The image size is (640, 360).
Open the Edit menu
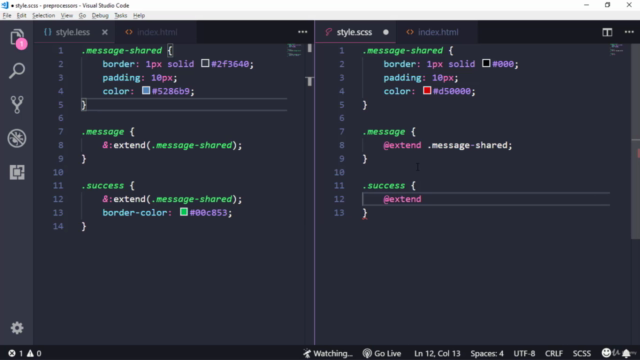click(x=21, y=16)
